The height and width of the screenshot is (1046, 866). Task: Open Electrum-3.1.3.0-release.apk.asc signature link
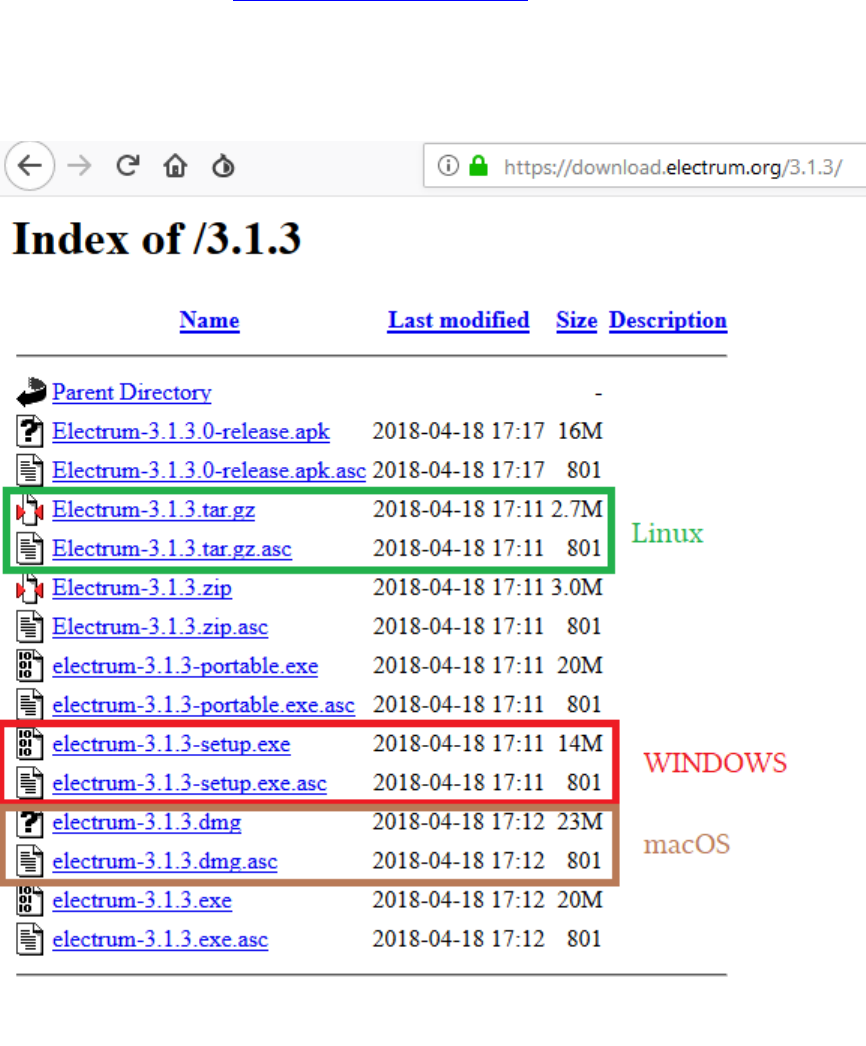209,470
